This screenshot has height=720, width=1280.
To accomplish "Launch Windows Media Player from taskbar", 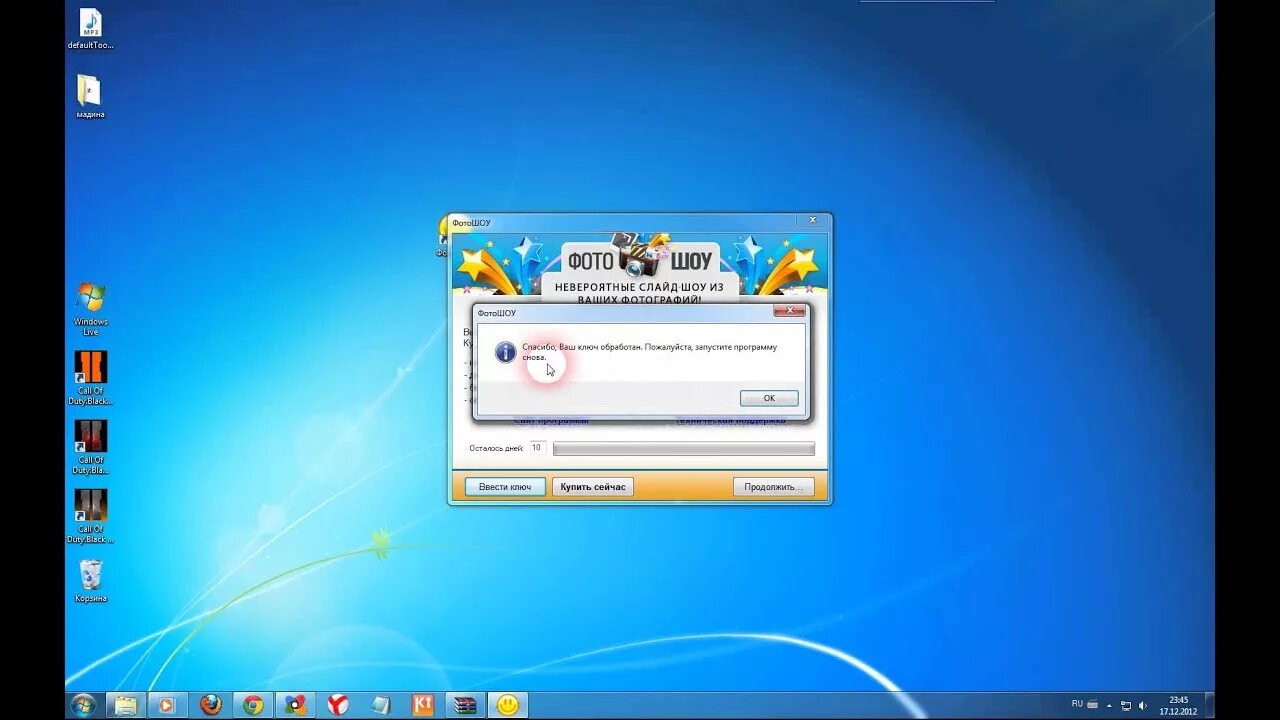I will 167,705.
